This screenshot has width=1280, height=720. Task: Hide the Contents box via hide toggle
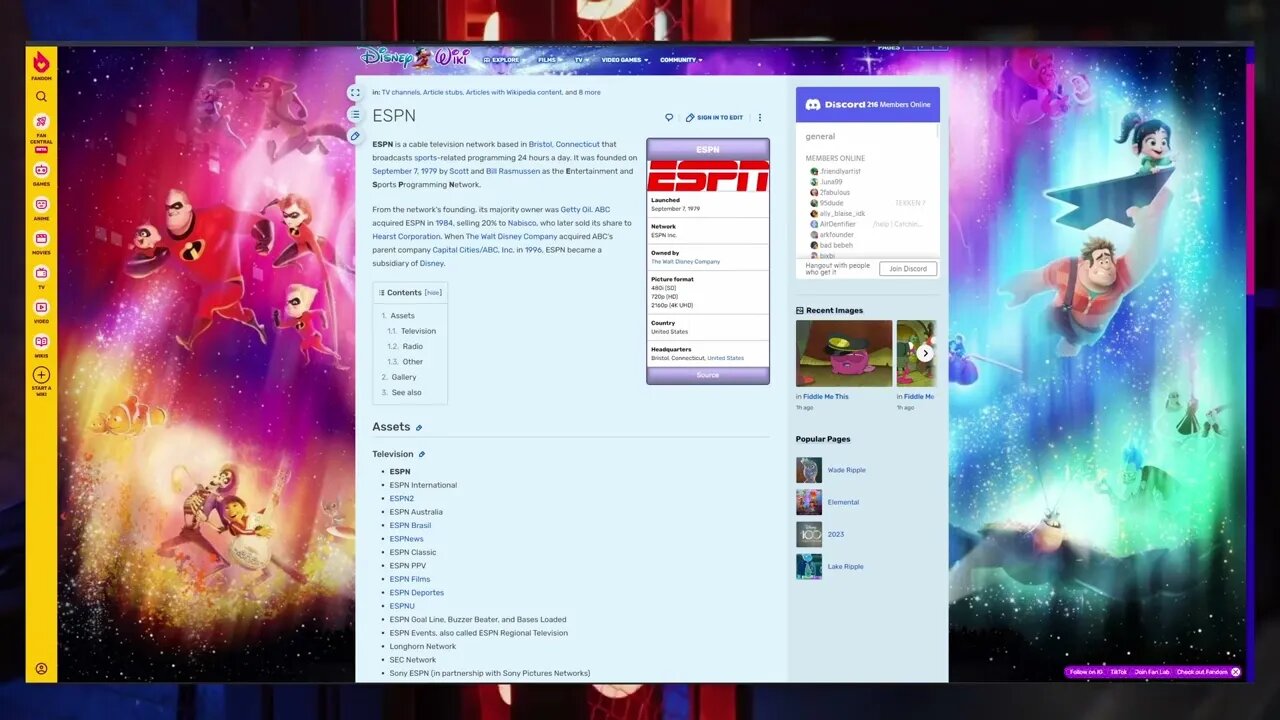(433, 293)
